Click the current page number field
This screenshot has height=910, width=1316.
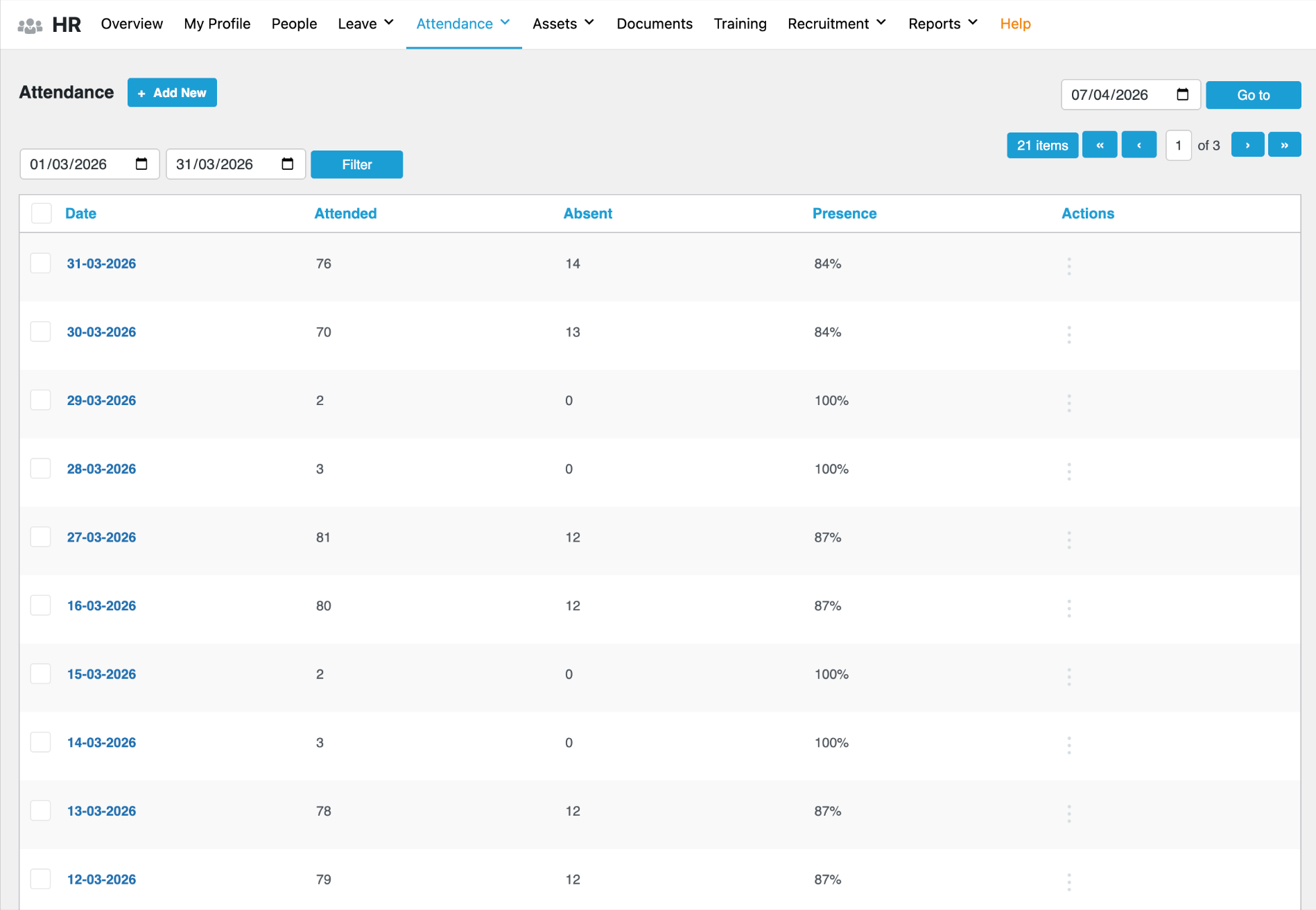click(x=1178, y=146)
